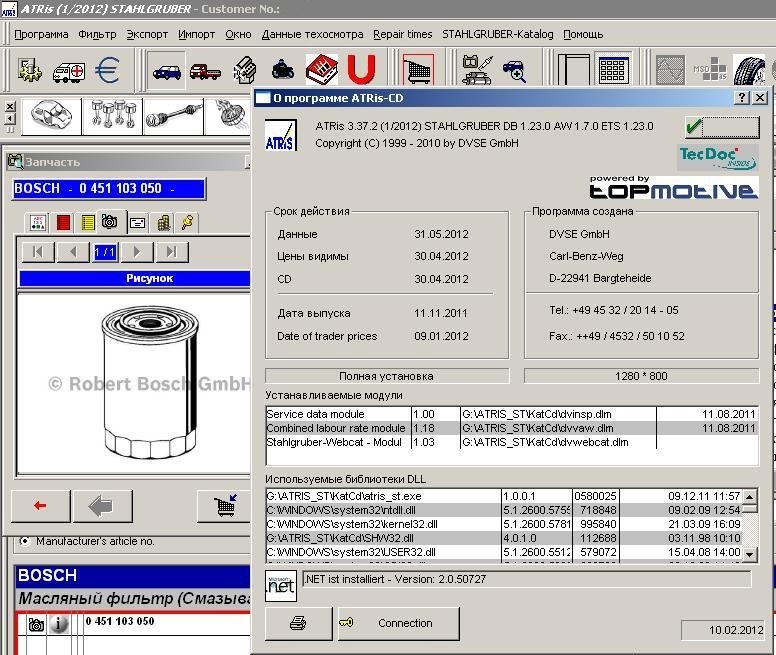Go to last picture in navigator
The width and height of the screenshot is (776, 655).
click(x=171, y=252)
